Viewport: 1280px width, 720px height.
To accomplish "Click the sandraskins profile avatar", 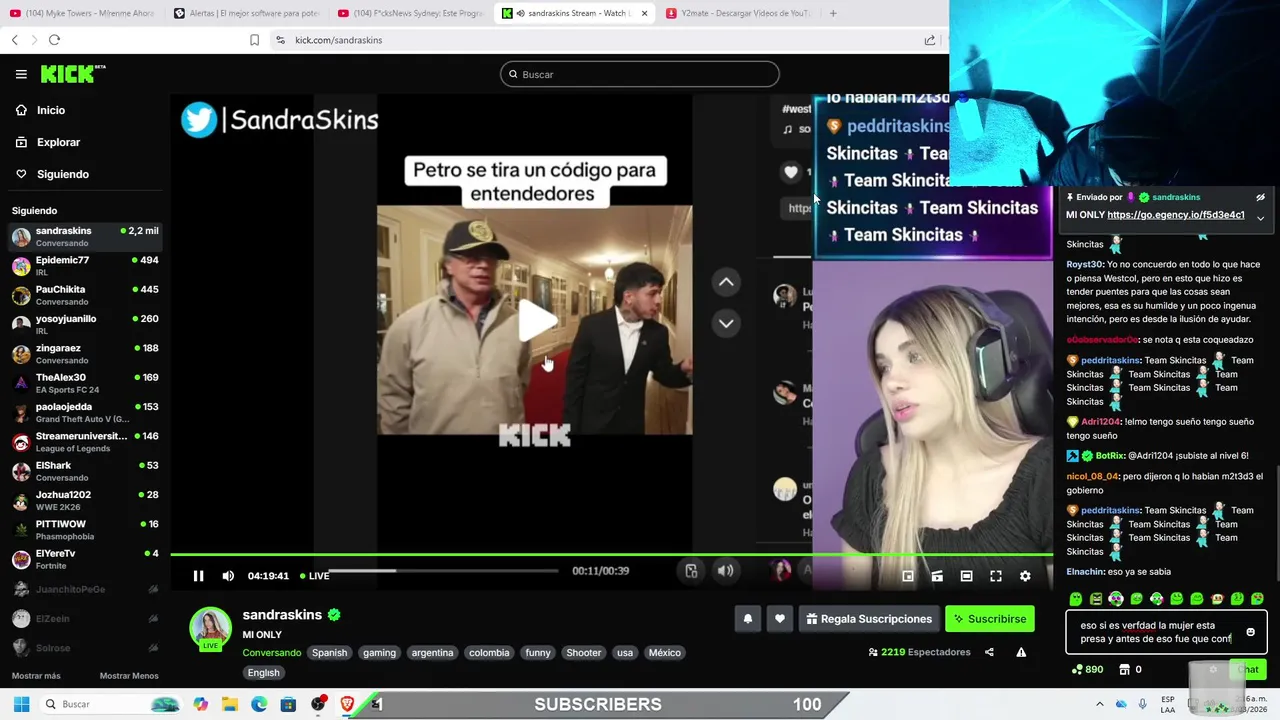I will tap(210, 628).
